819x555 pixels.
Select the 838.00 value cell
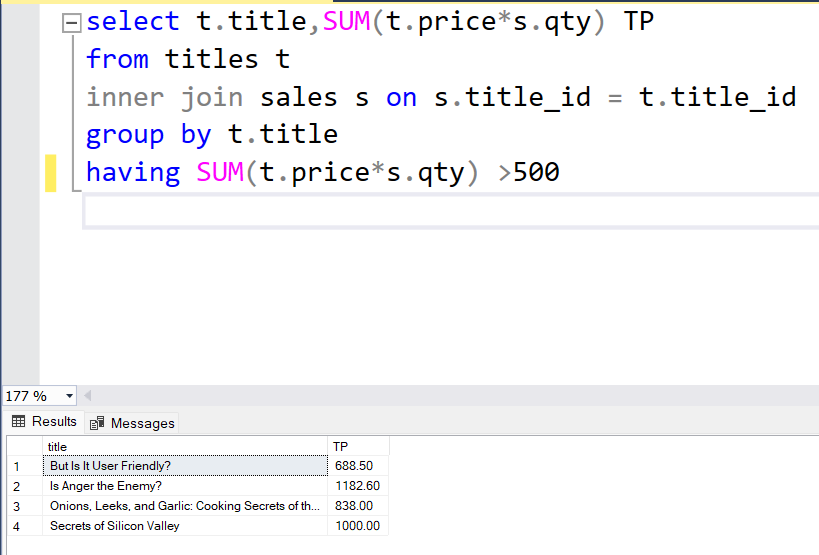[358, 506]
